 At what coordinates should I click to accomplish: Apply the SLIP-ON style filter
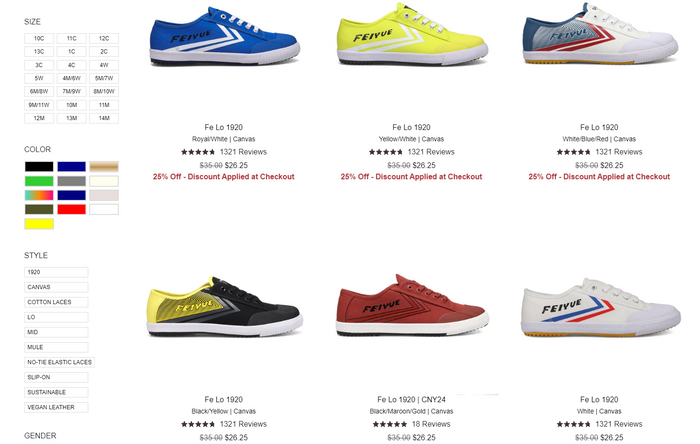(56, 378)
